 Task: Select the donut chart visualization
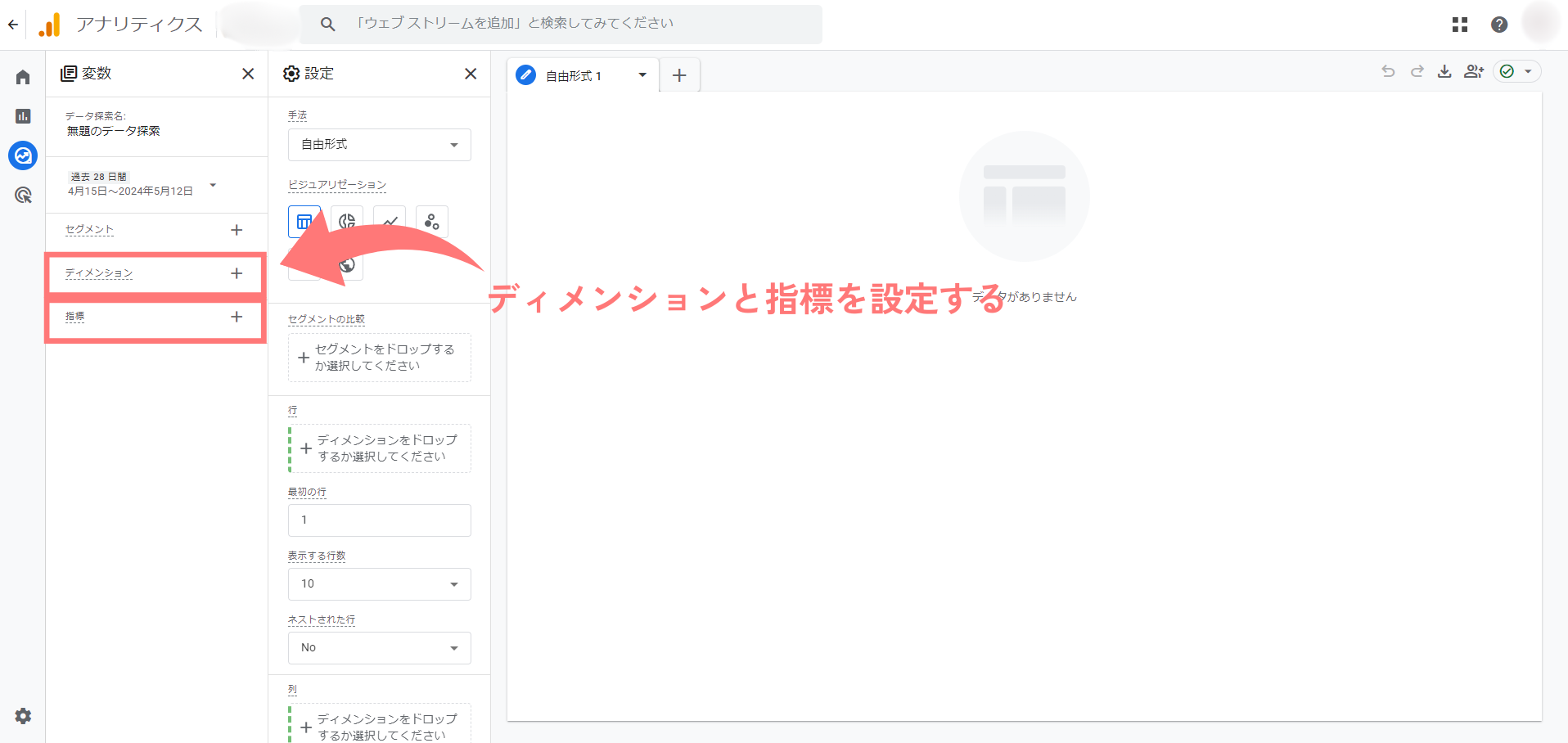pos(347,222)
